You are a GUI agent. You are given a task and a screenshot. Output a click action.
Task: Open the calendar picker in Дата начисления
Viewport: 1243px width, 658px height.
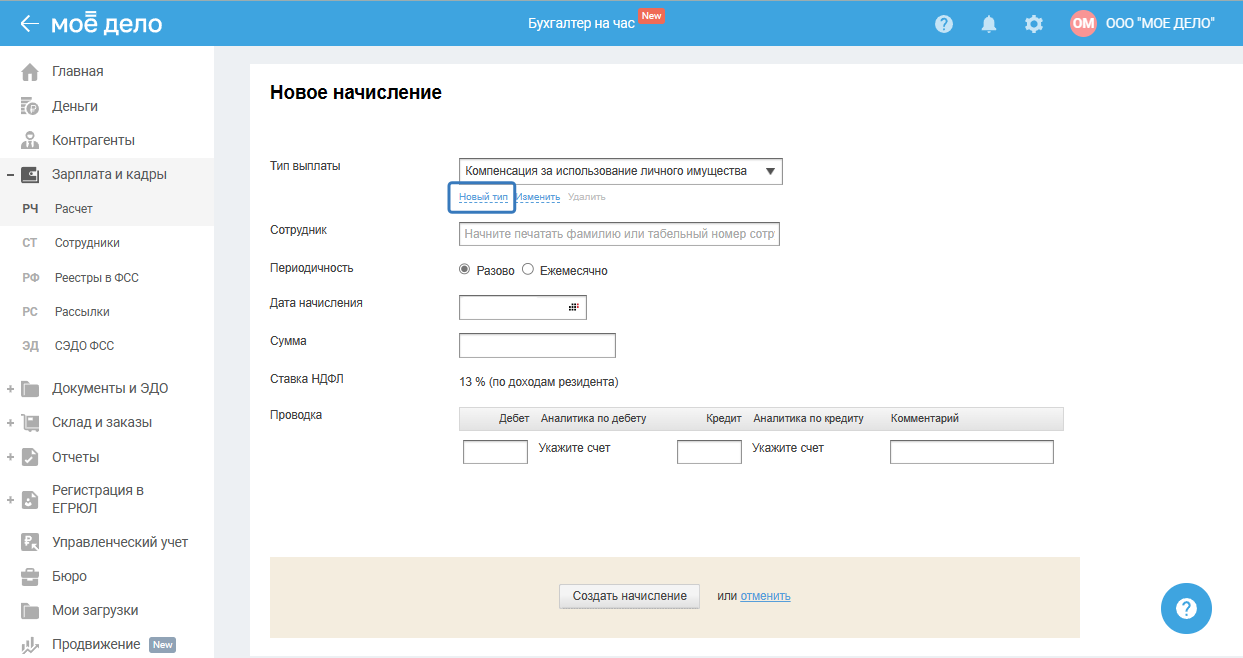click(x=574, y=307)
